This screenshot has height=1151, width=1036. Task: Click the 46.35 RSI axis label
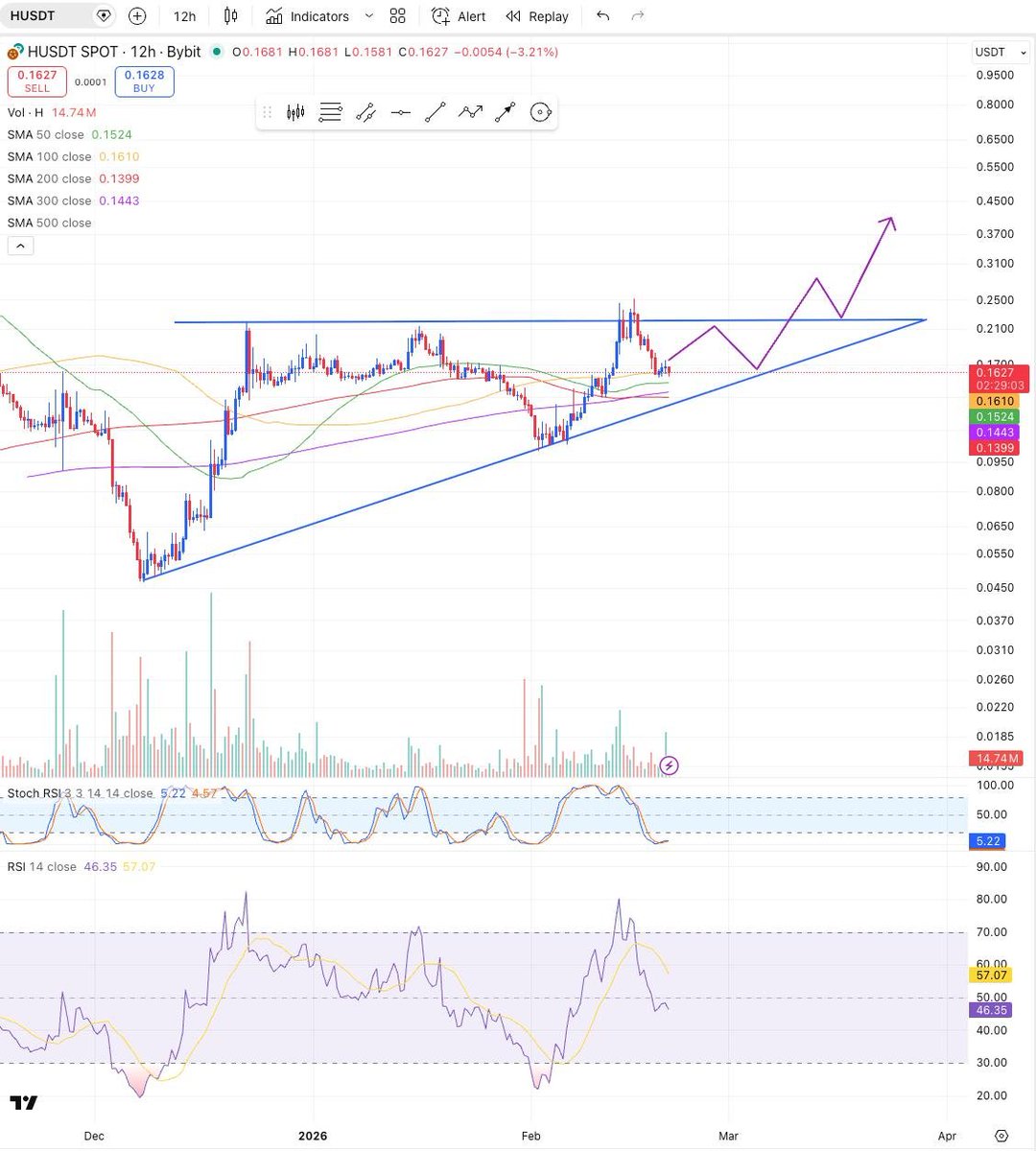pos(992,1010)
